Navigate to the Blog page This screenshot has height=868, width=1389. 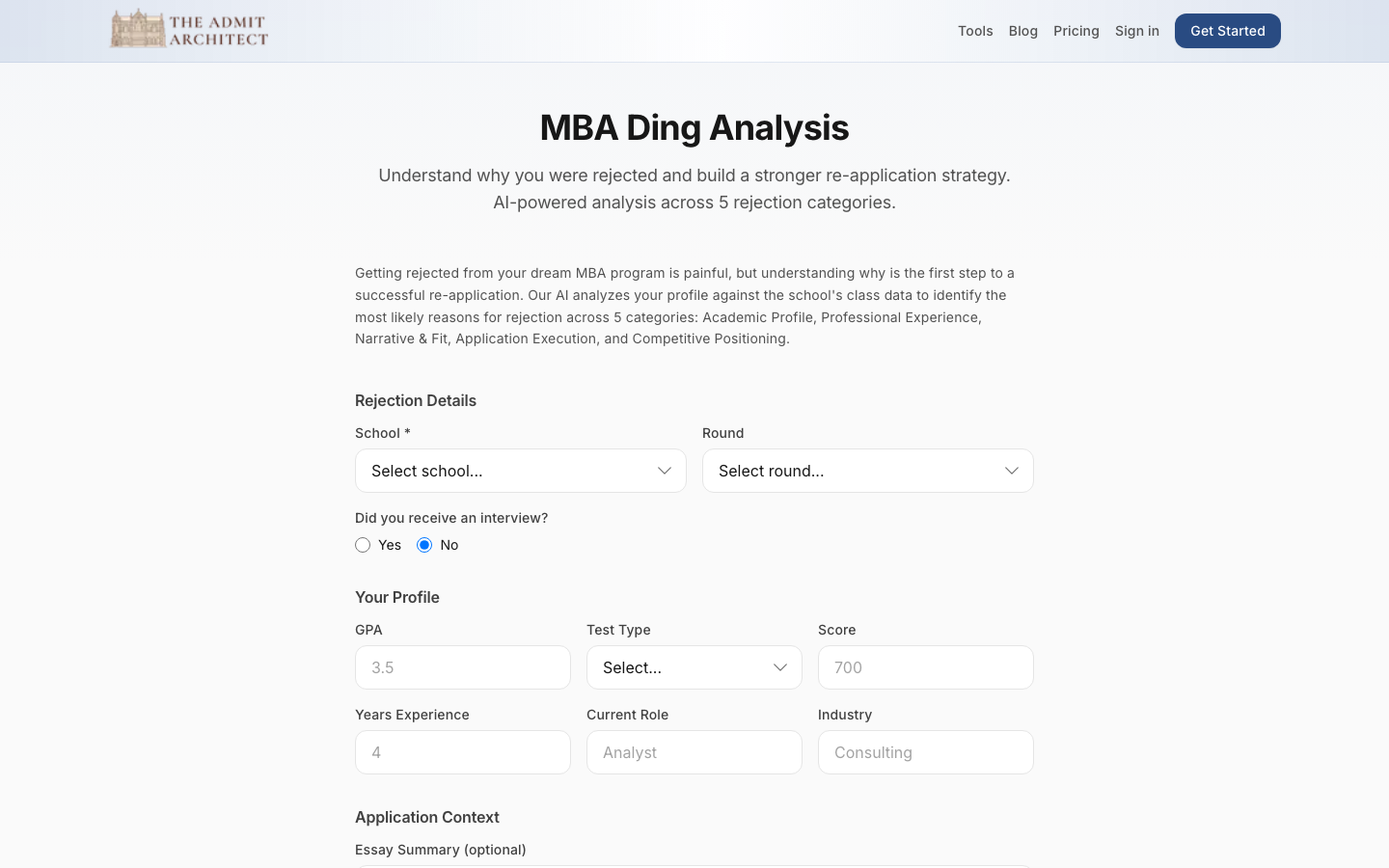pyautogui.click(x=1023, y=31)
